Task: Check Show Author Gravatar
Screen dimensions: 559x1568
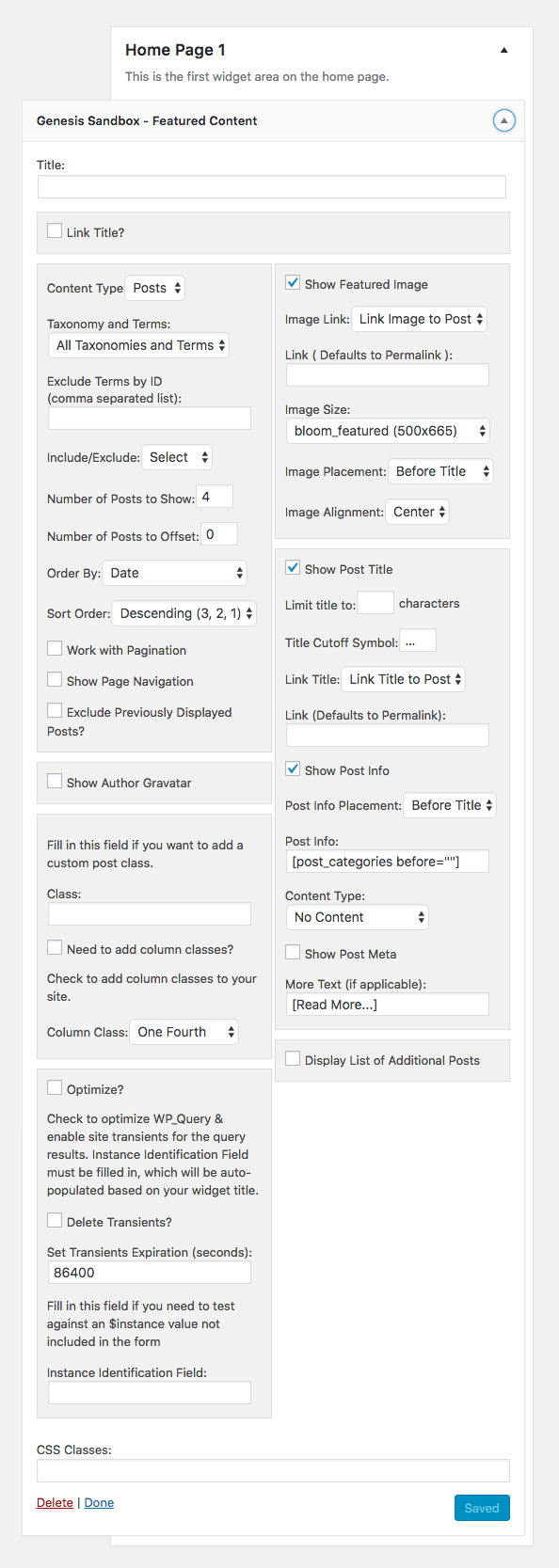Action: pos(55,782)
